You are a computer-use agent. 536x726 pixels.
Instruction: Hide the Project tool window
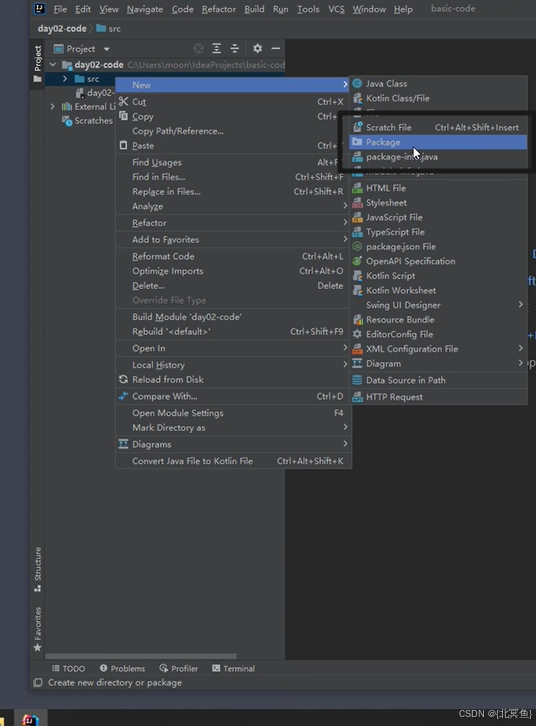(275, 48)
